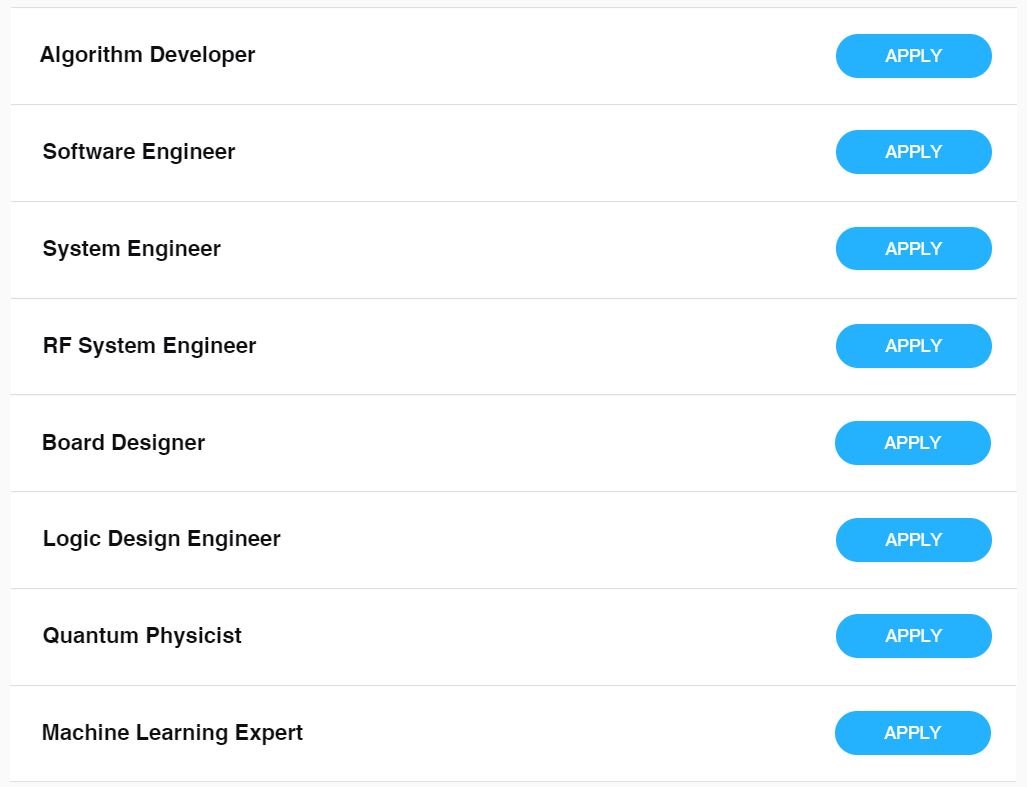Image resolution: width=1027 pixels, height=787 pixels.
Task: View the Board Designer job title
Action: pyautogui.click(x=123, y=443)
